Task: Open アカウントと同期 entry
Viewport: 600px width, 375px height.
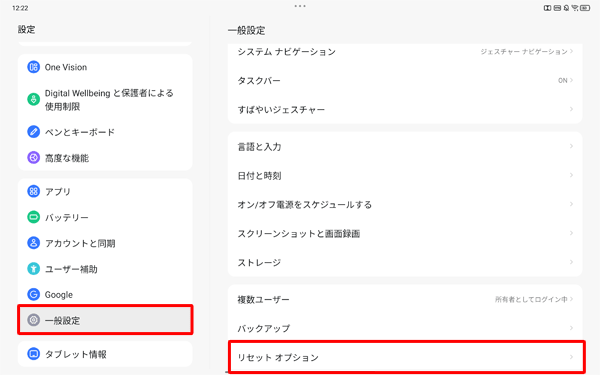Action: pyautogui.click(x=105, y=243)
